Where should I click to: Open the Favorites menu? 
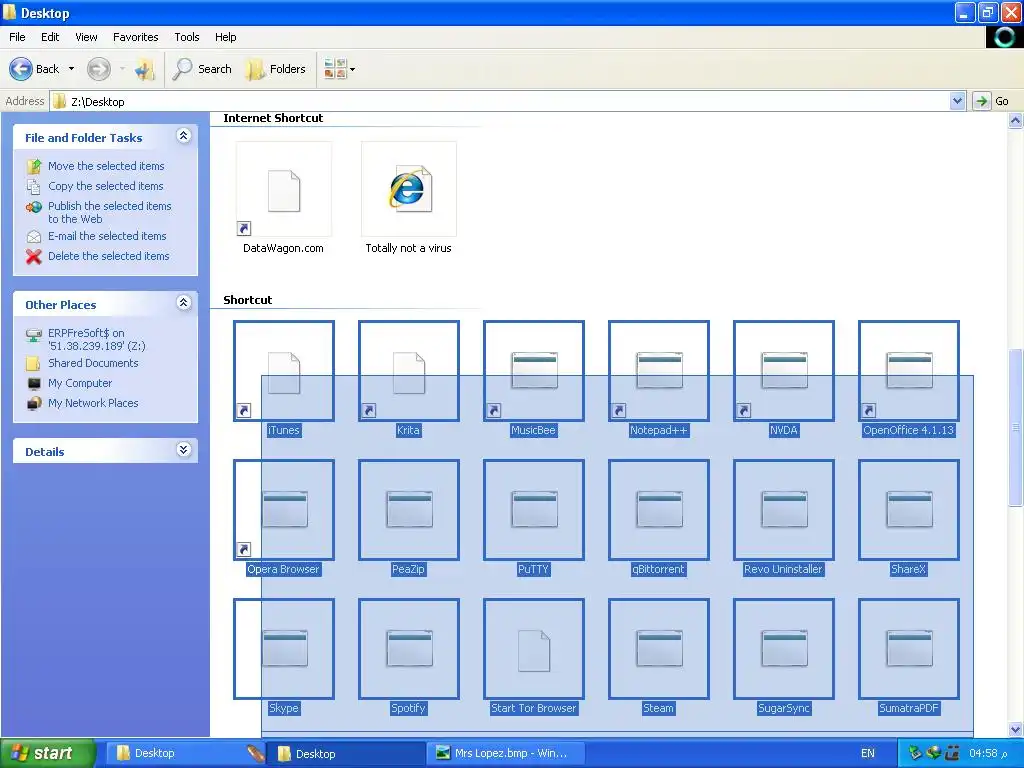(x=136, y=37)
